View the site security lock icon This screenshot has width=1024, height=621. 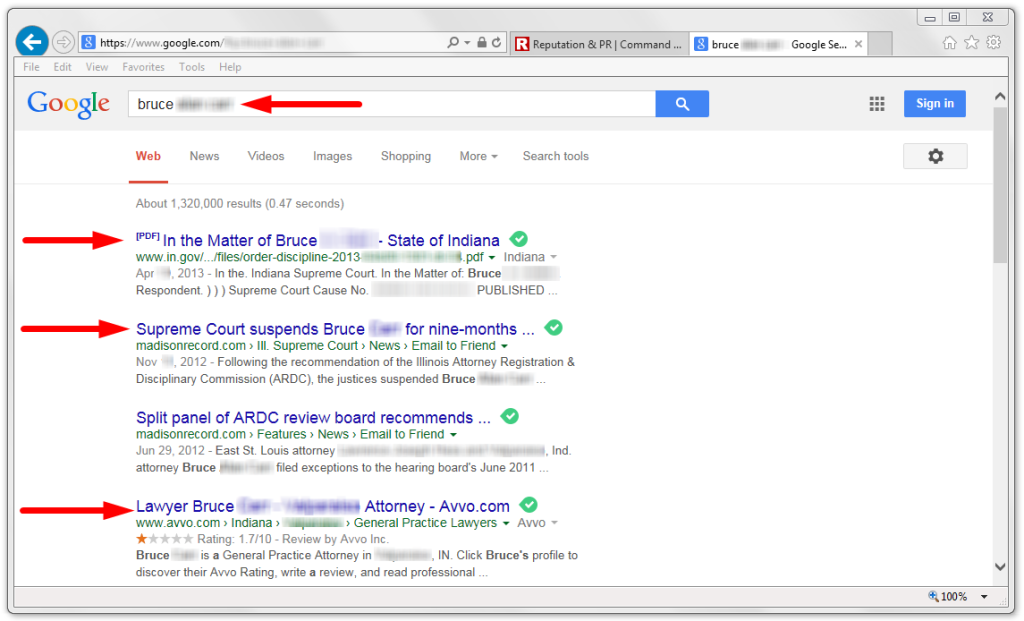pyautogui.click(x=481, y=42)
